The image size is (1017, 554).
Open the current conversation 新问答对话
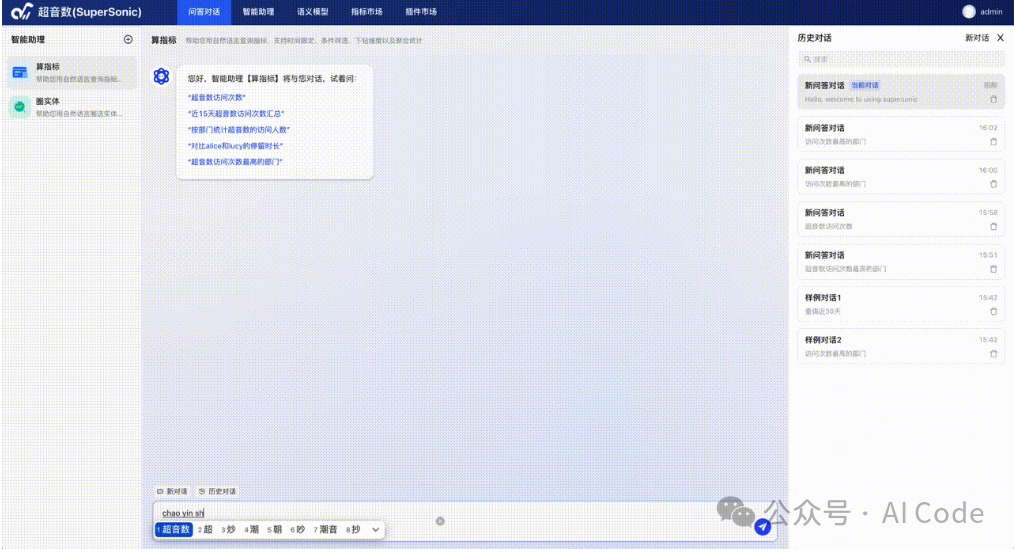pos(901,91)
